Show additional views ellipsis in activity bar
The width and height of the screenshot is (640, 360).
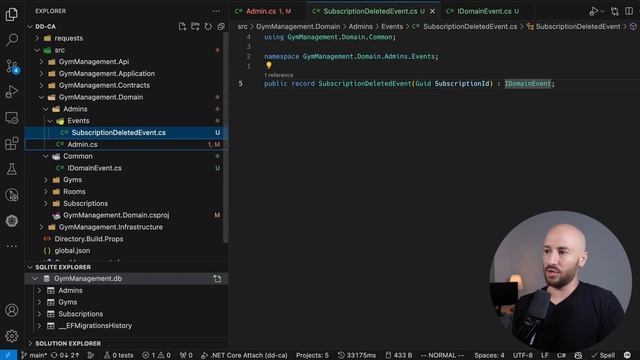(11, 246)
